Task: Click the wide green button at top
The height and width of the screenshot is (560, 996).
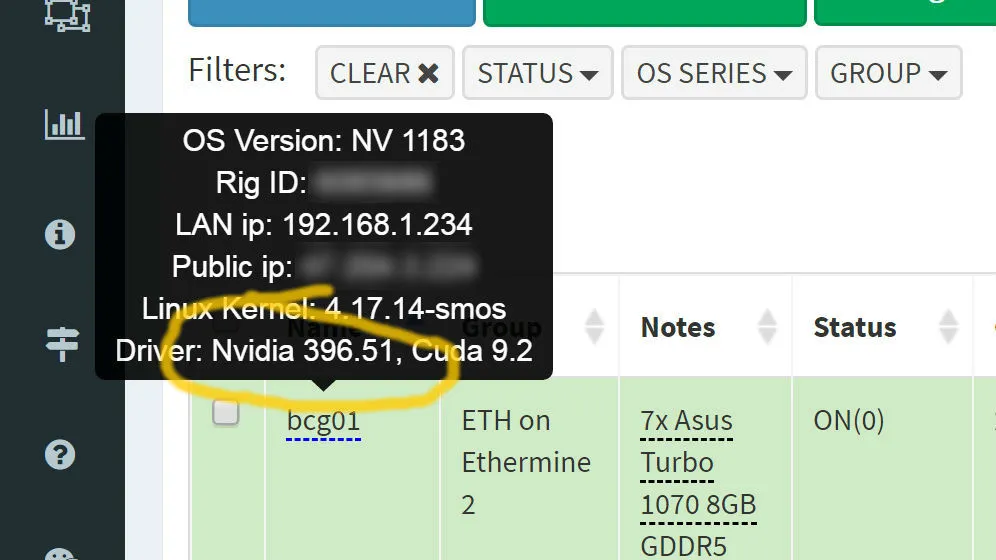Action: [645, 11]
